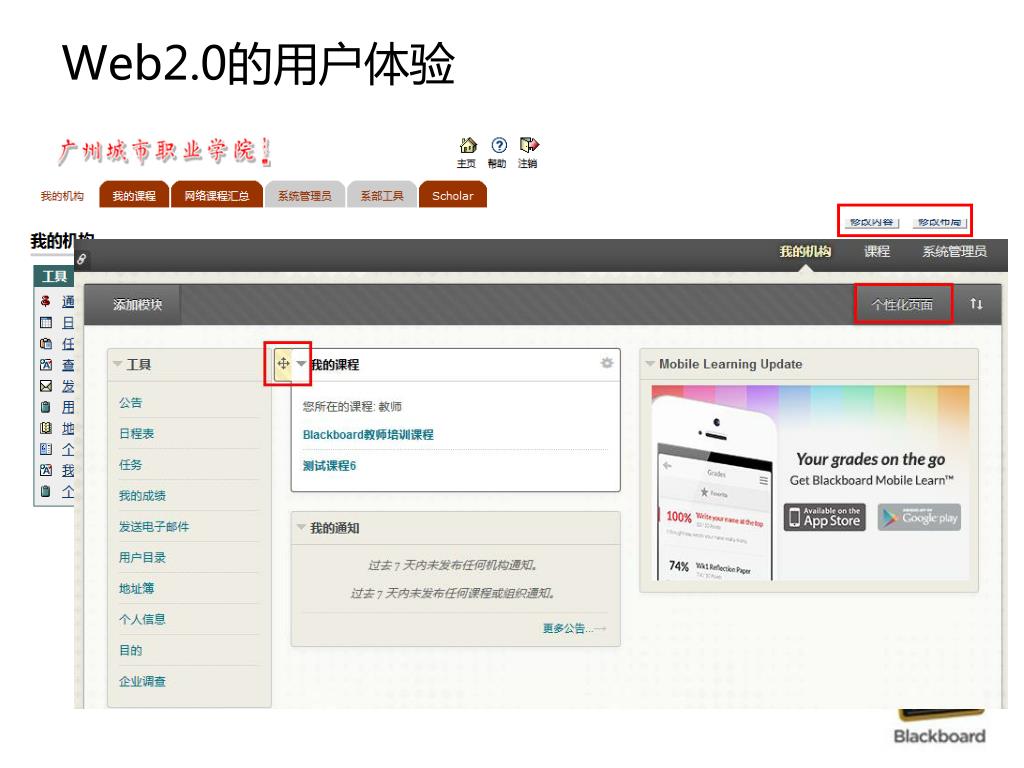1024x768 pixels.
Task: Click the 主页 home icon
Action: click(468, 145)
